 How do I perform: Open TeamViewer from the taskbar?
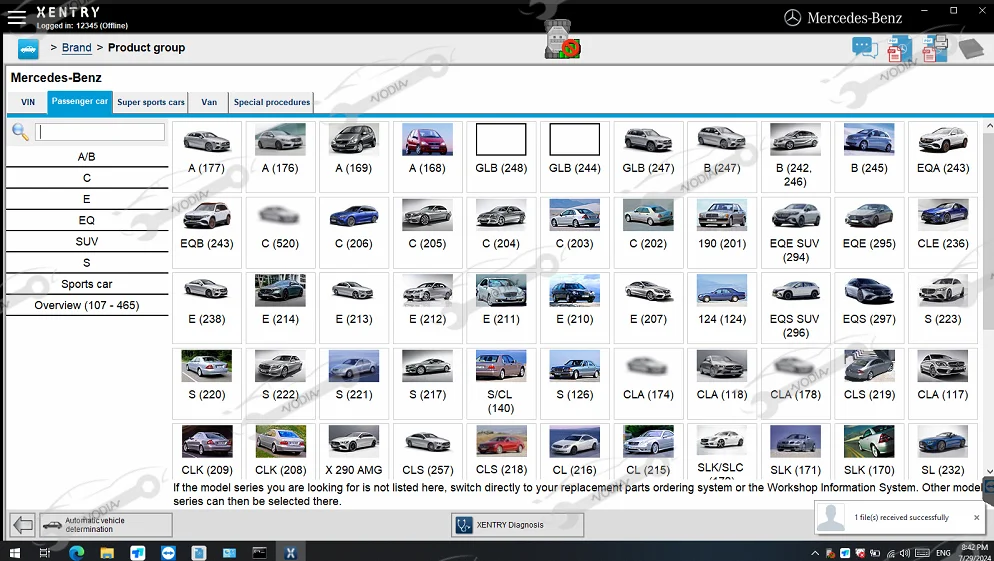(168, 553)
